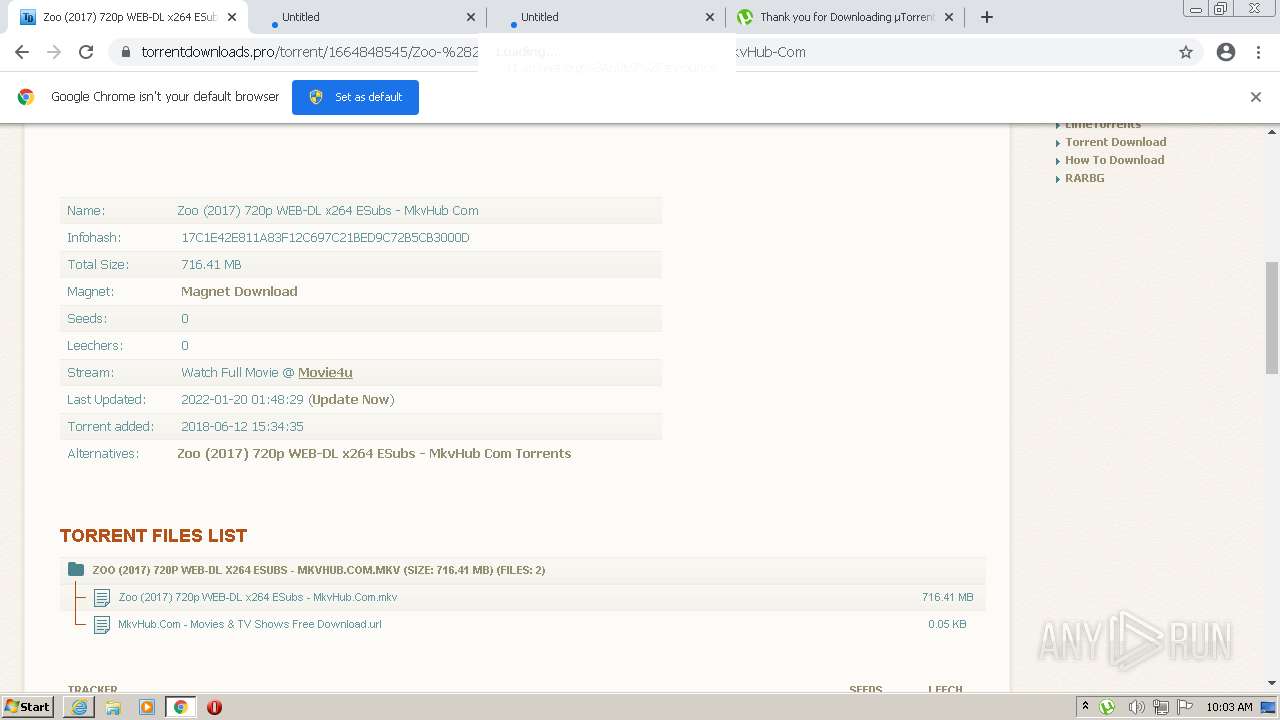Close the second Untitled tab

pyautogui.click(x=710, y=17)
